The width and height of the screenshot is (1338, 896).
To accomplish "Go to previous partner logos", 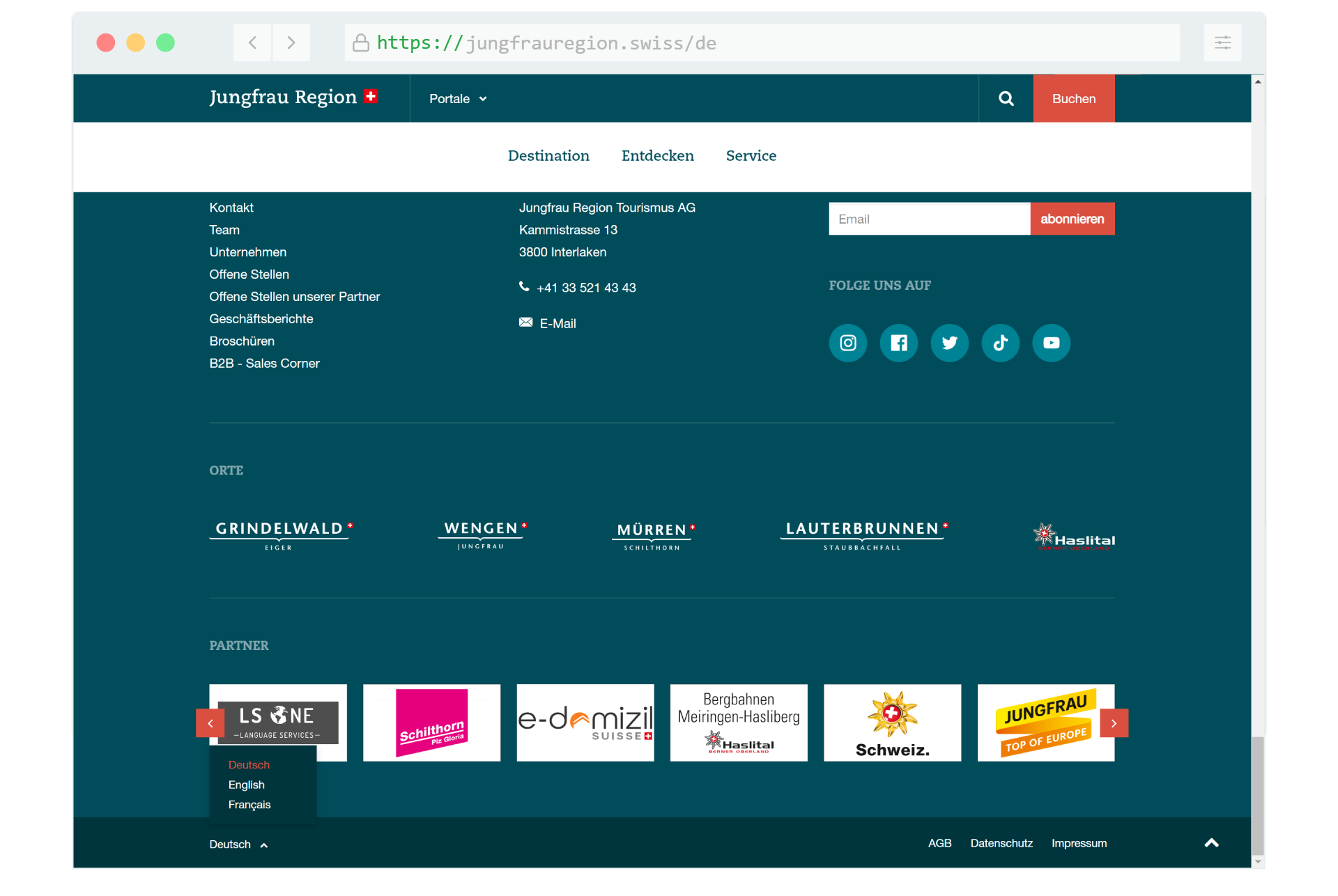I will [210, 723].
